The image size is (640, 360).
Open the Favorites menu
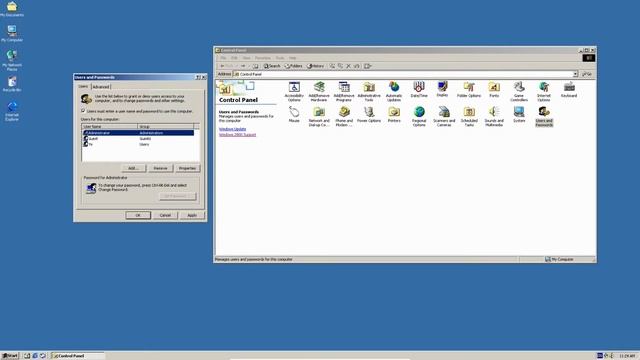pyautogui.click(x=263, y=58)
